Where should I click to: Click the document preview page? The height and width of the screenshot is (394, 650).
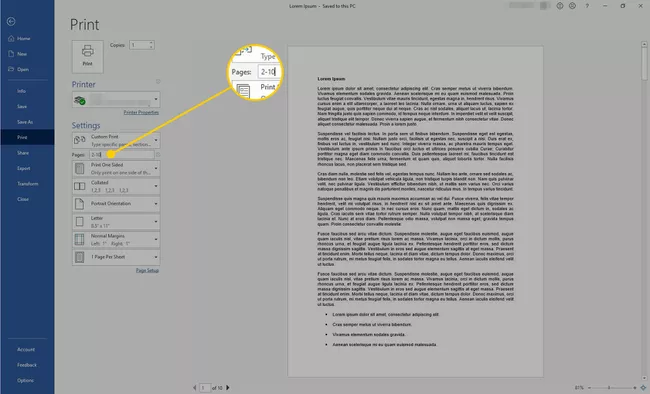[x=415, y=212]
